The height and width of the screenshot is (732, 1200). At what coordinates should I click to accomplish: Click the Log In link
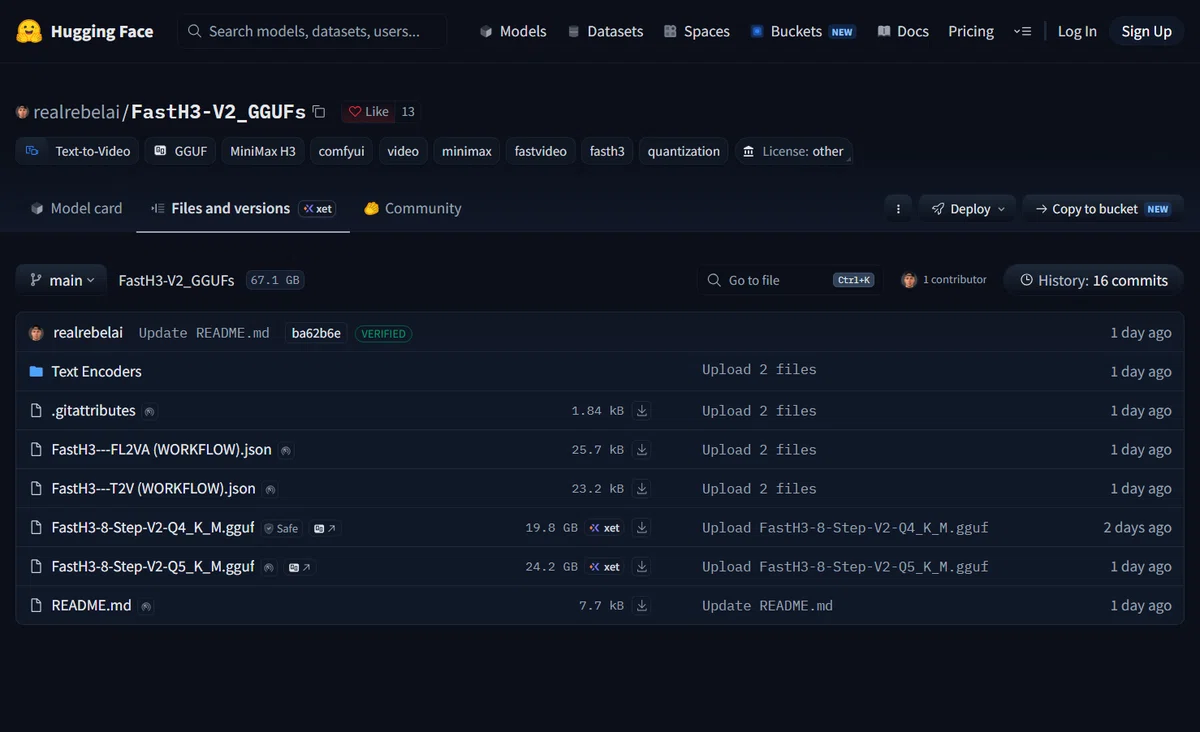(x=1077, y=31)
